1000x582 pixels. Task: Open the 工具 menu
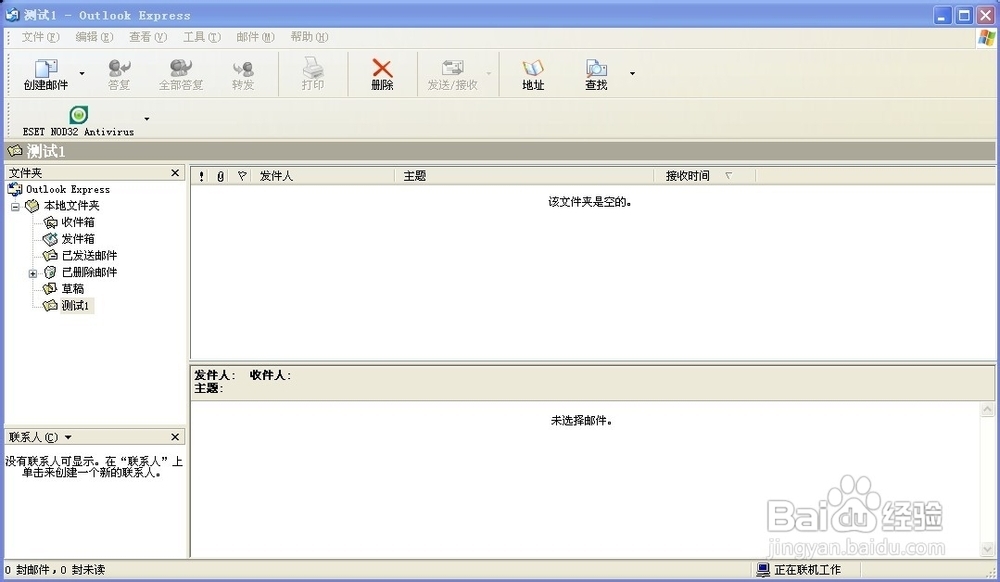click(202, 36)
